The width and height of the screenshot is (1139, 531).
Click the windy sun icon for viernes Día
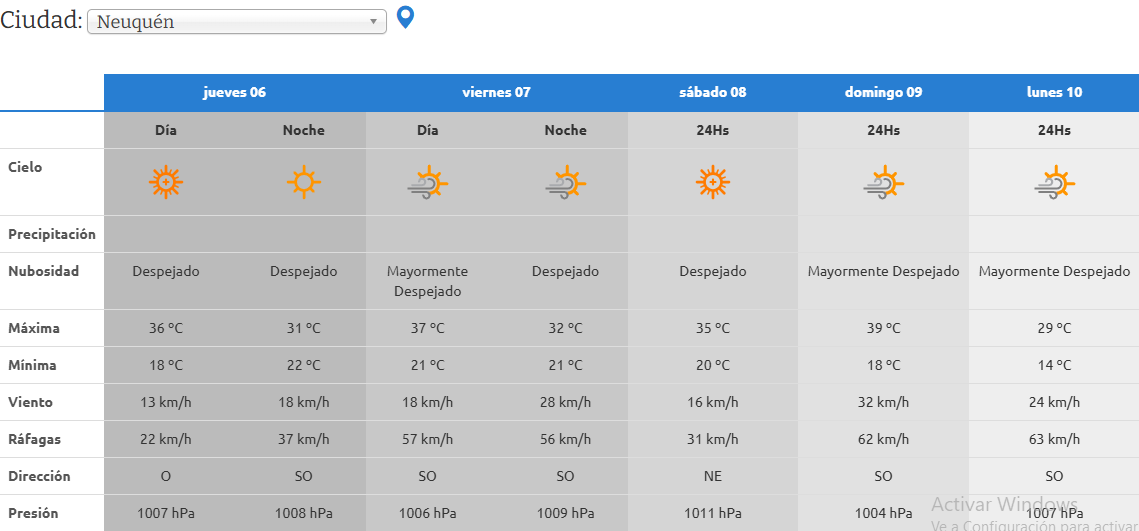427,183
